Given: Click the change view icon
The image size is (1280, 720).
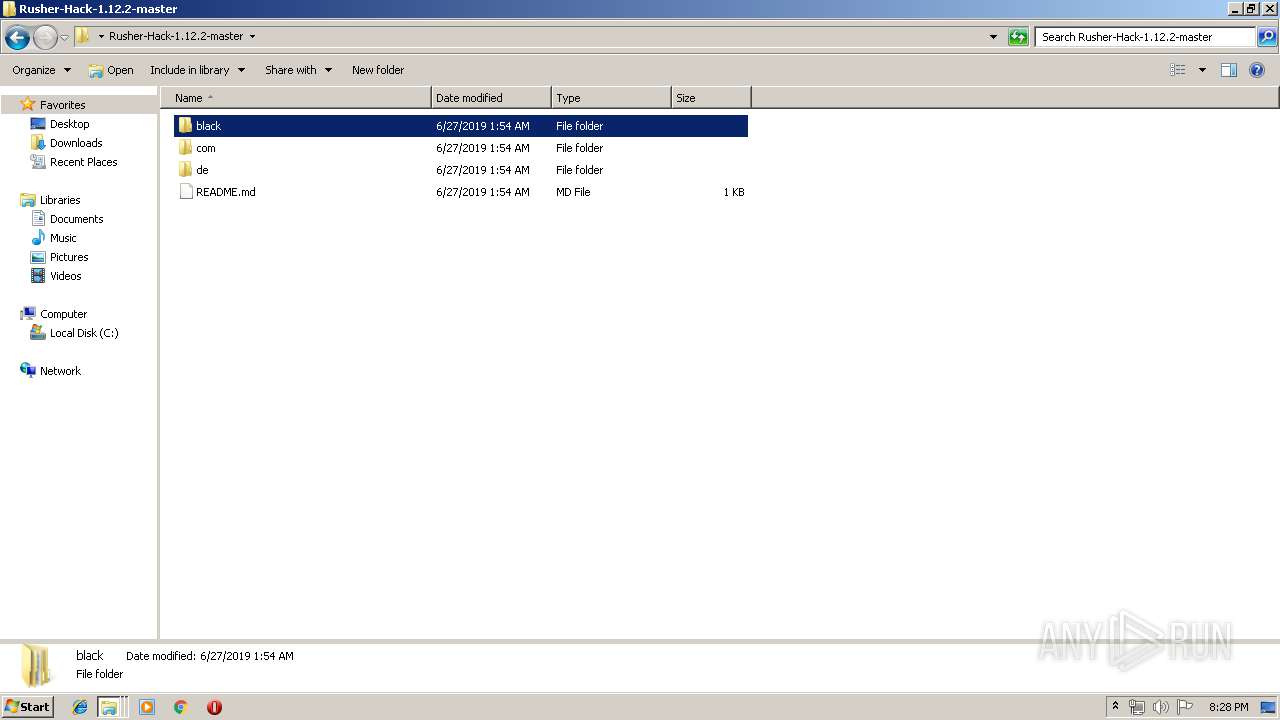Looking at the screenshot, I should coord(1178,70).
